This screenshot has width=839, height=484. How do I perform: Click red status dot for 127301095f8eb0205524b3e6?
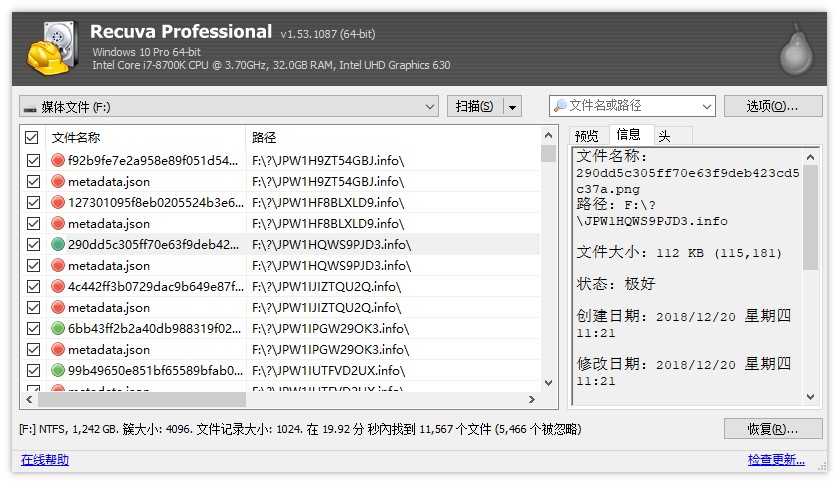(58, 202)
